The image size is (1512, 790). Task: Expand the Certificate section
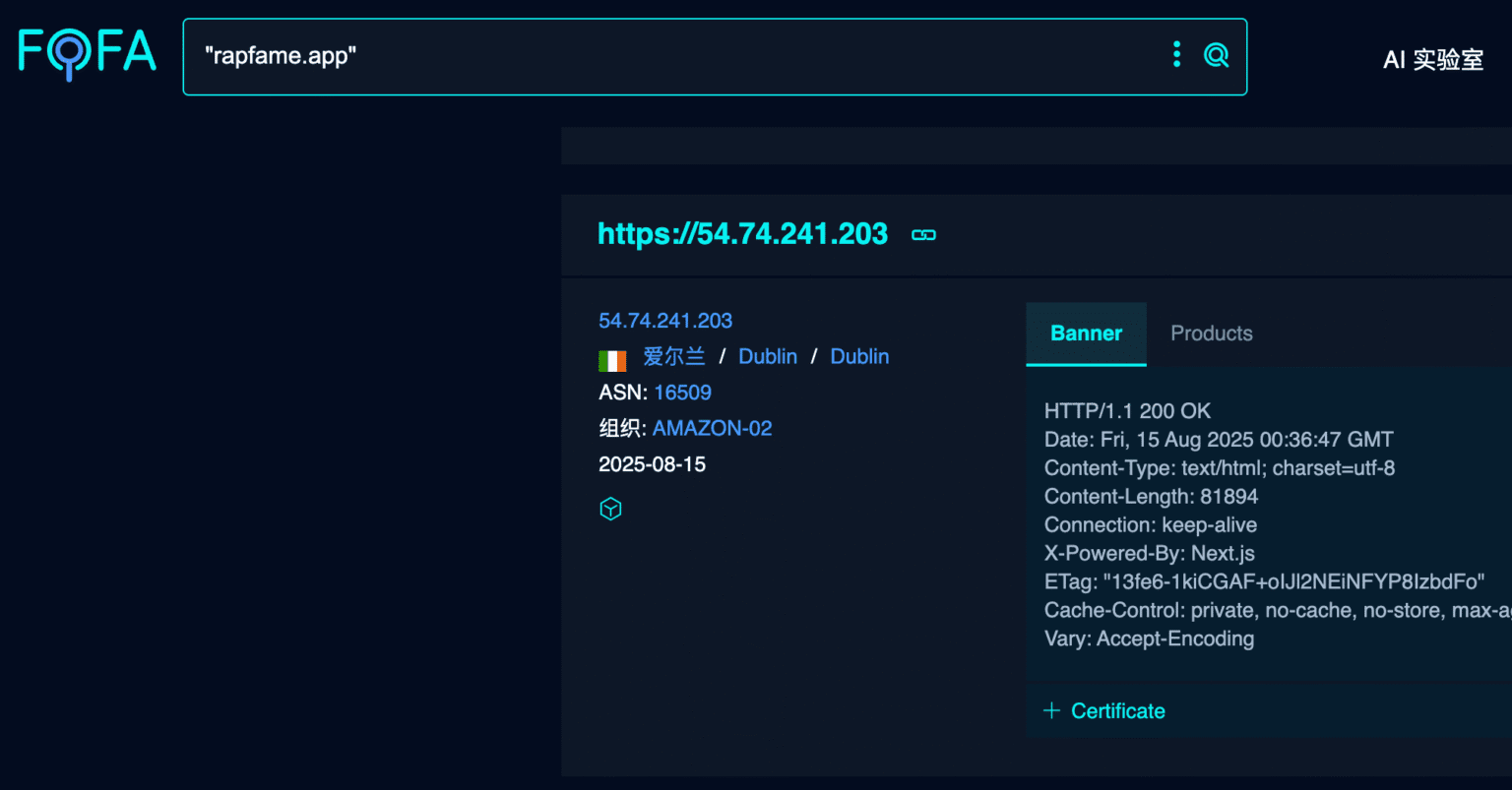click(x=1103, y=711)
